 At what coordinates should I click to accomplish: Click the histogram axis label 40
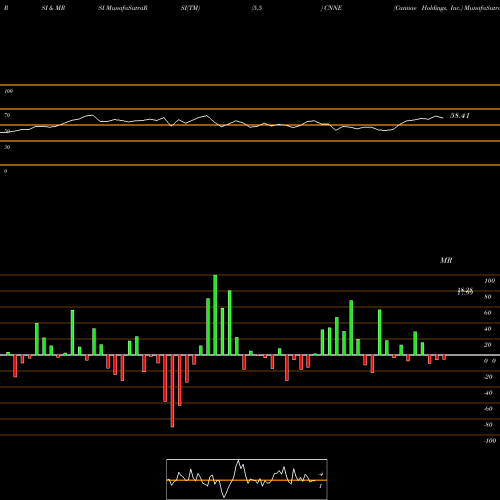pos(488,329)
